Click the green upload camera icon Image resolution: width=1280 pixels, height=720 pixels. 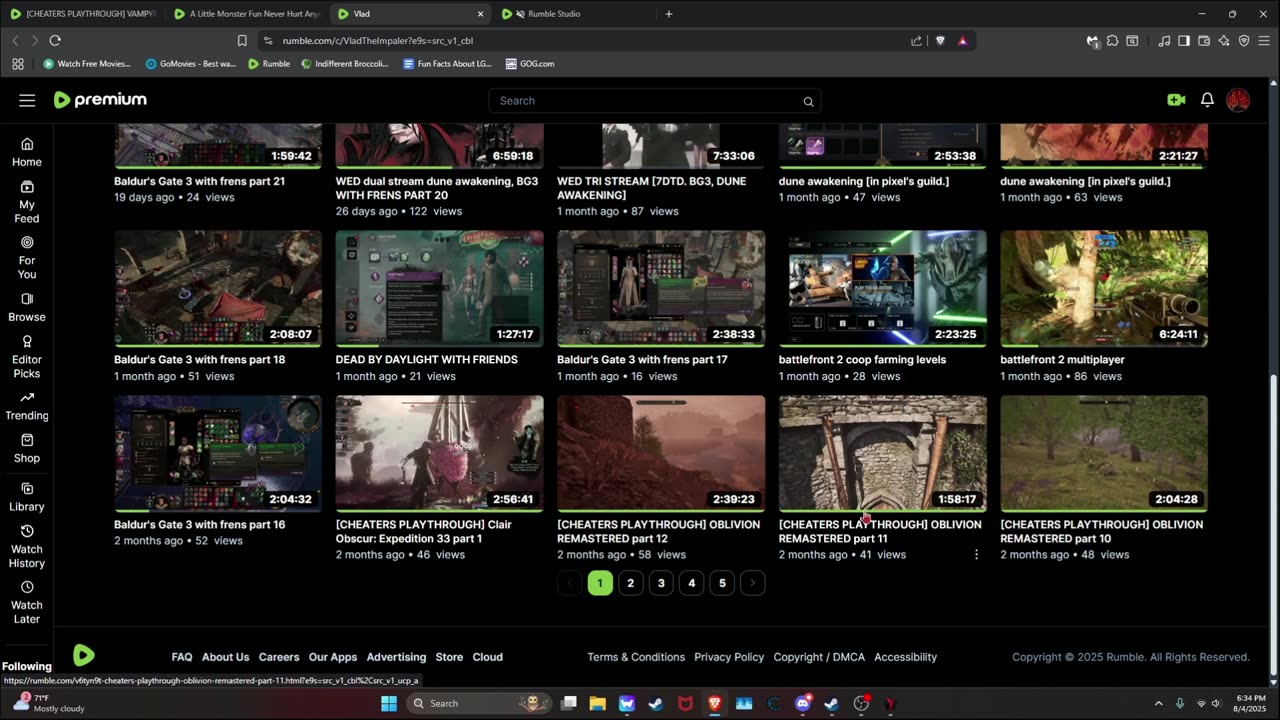[x=1176, y=100]
